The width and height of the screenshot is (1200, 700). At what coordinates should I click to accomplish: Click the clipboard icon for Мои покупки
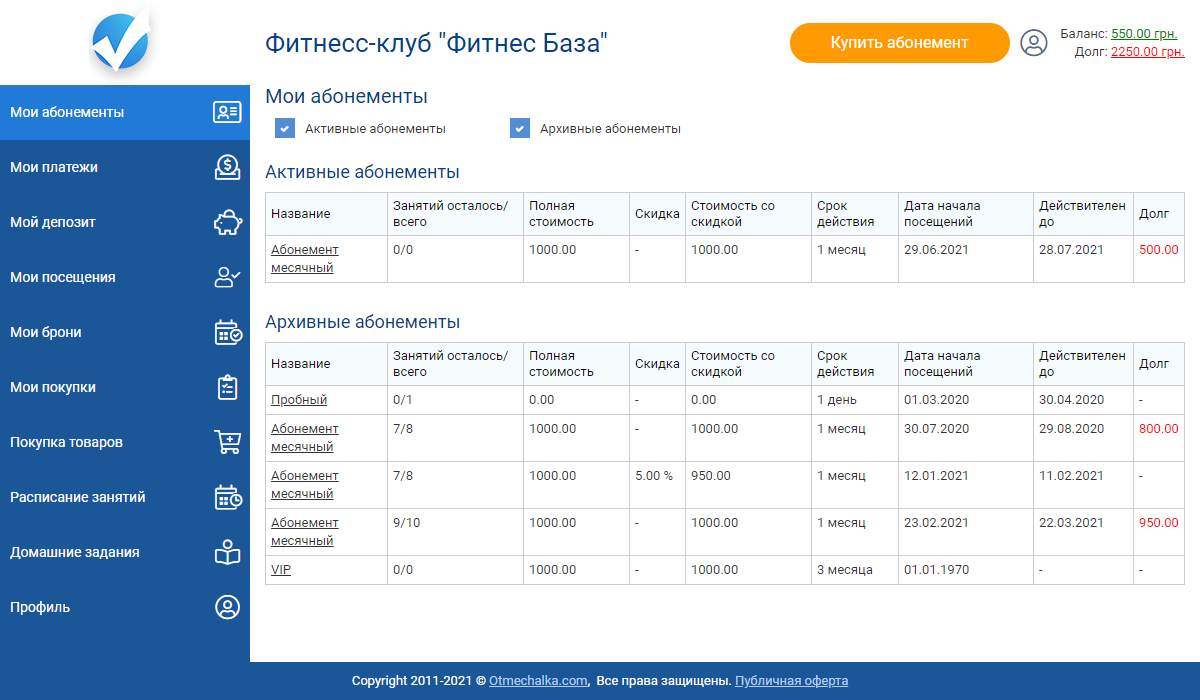click(227, 387)
